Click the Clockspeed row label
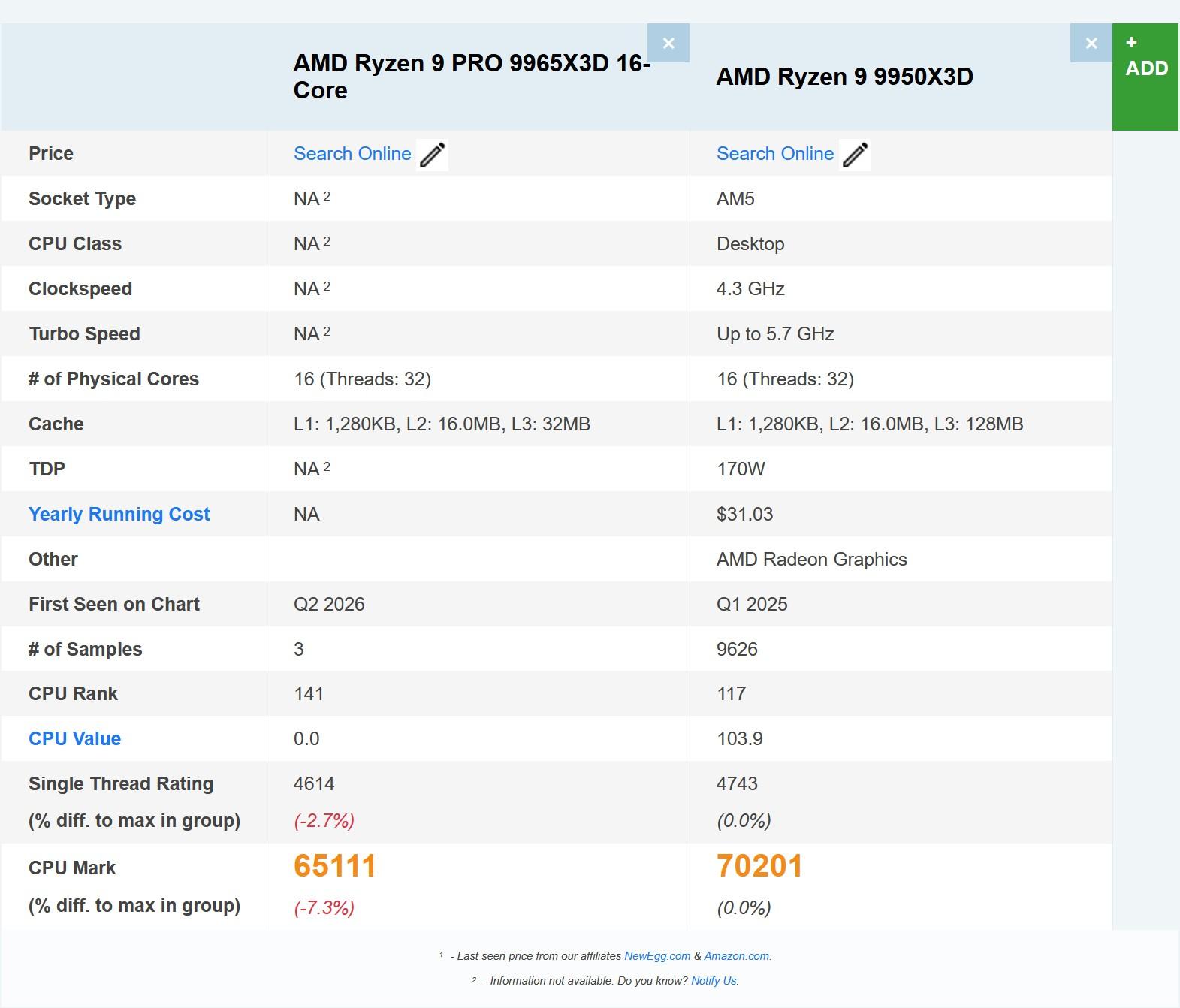The height and width of the screenshot is (1008, 1180). [x=80, y=288]
